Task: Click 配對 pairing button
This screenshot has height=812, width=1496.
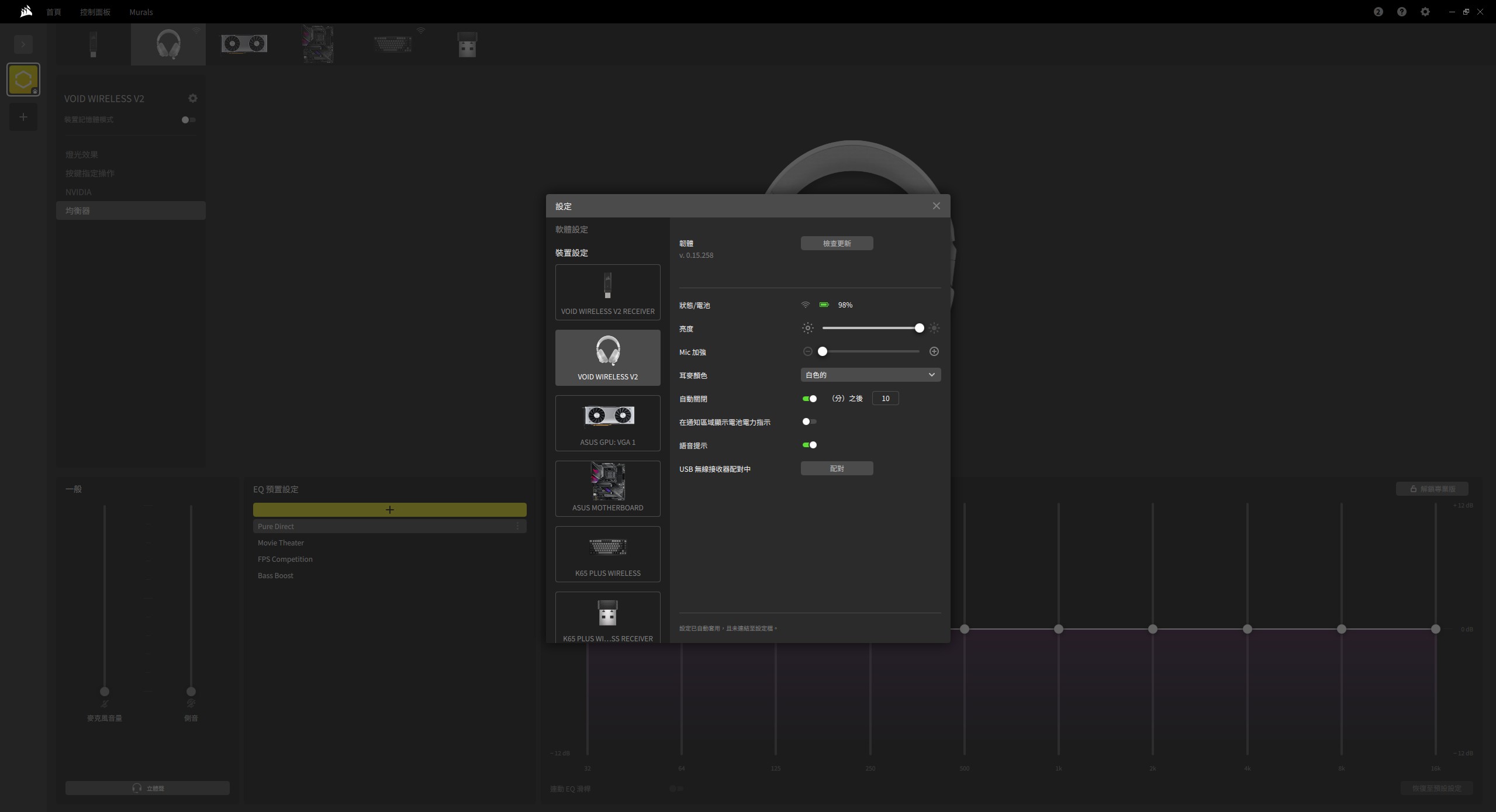Action: [x=837, y=468]
